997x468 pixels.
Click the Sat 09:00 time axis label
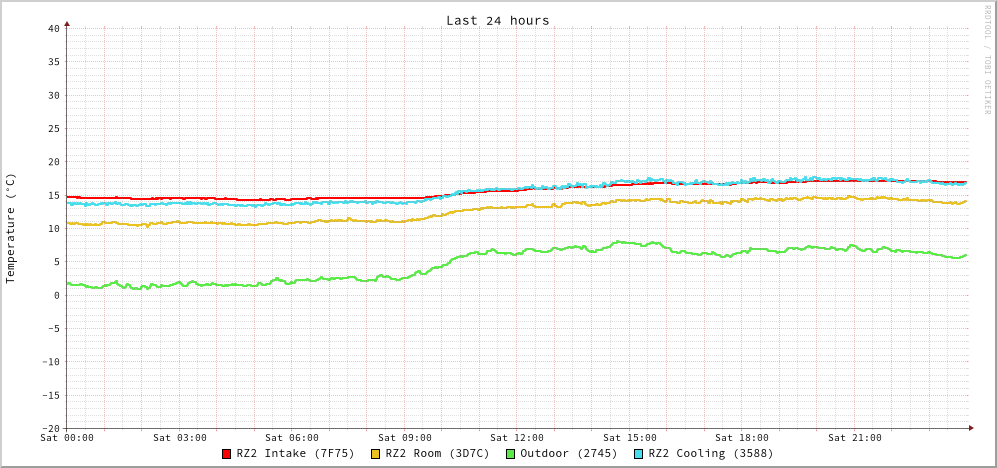[405, 438]
